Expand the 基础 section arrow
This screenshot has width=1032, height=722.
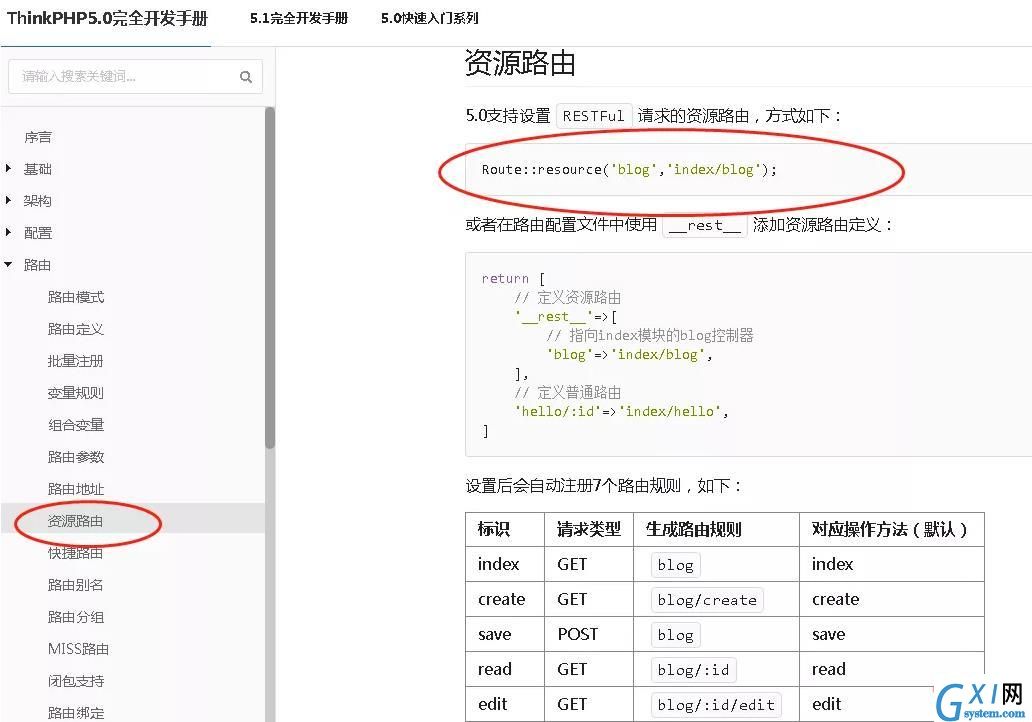tap(9, 168)
